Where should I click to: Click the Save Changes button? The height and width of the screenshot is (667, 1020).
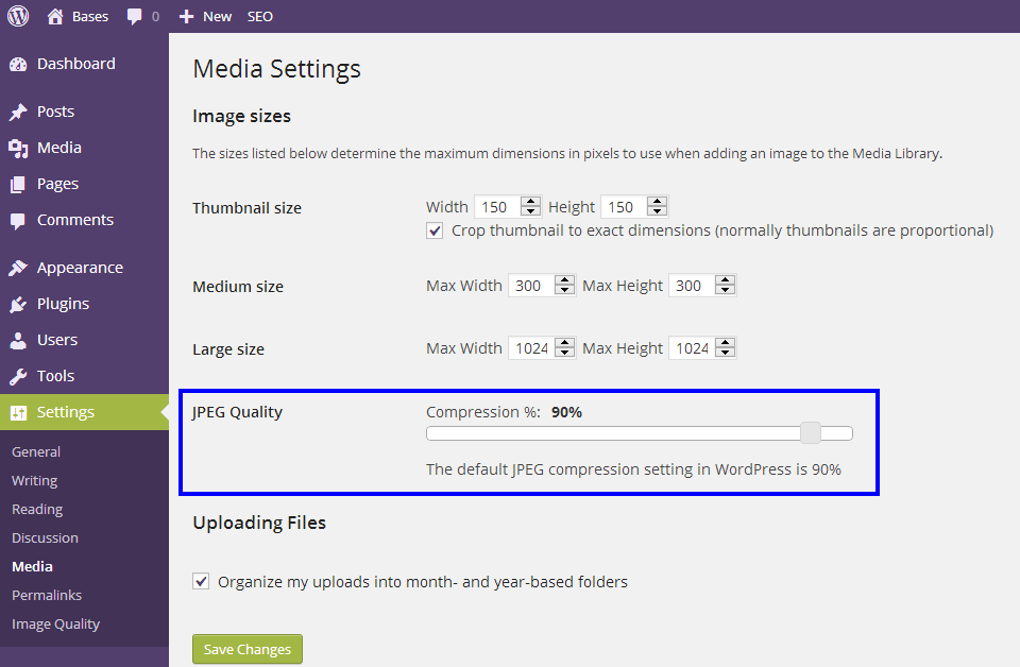click(247, 649)
